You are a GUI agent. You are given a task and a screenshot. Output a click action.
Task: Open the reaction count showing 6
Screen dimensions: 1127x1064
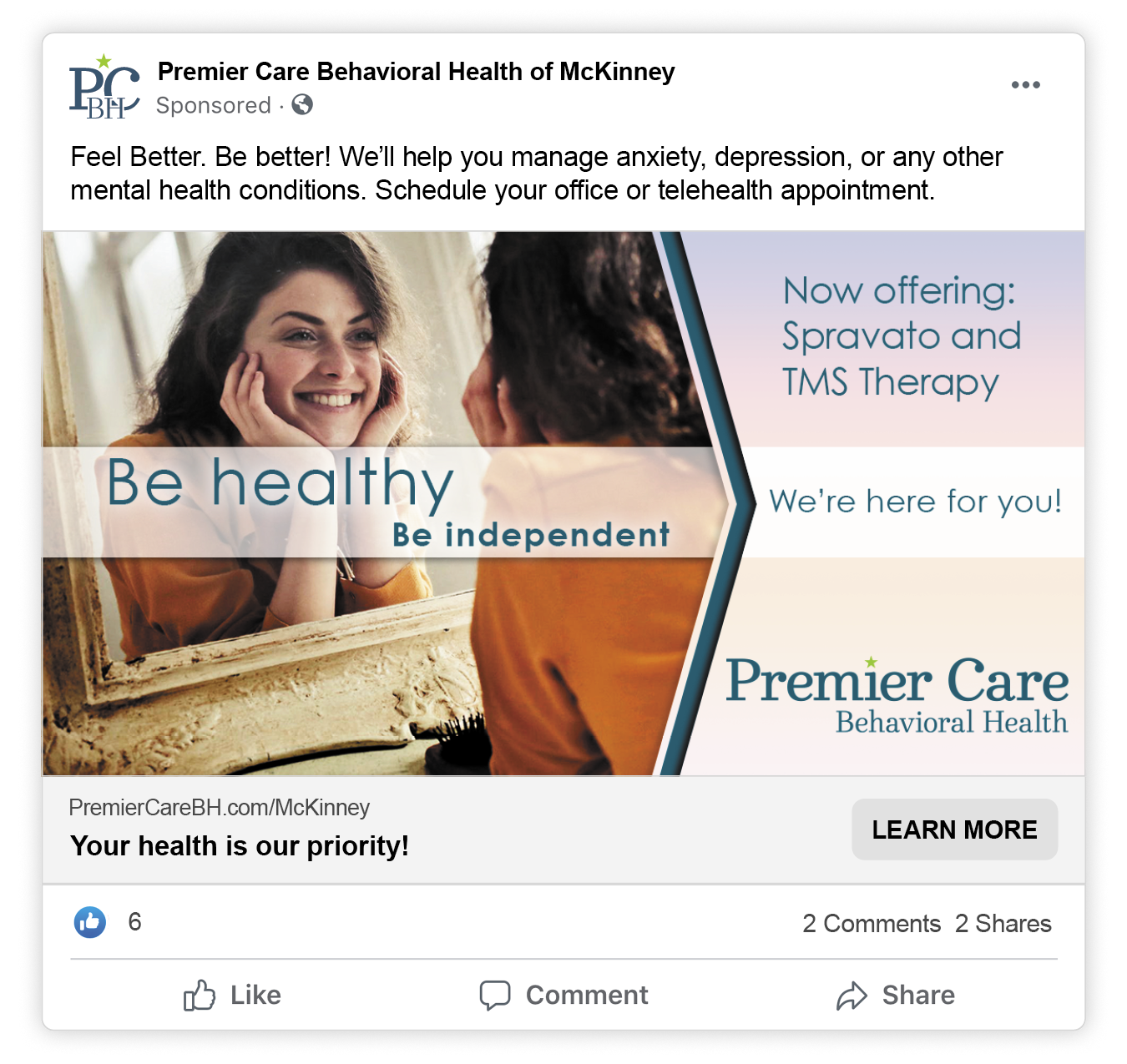pos(134,922)
